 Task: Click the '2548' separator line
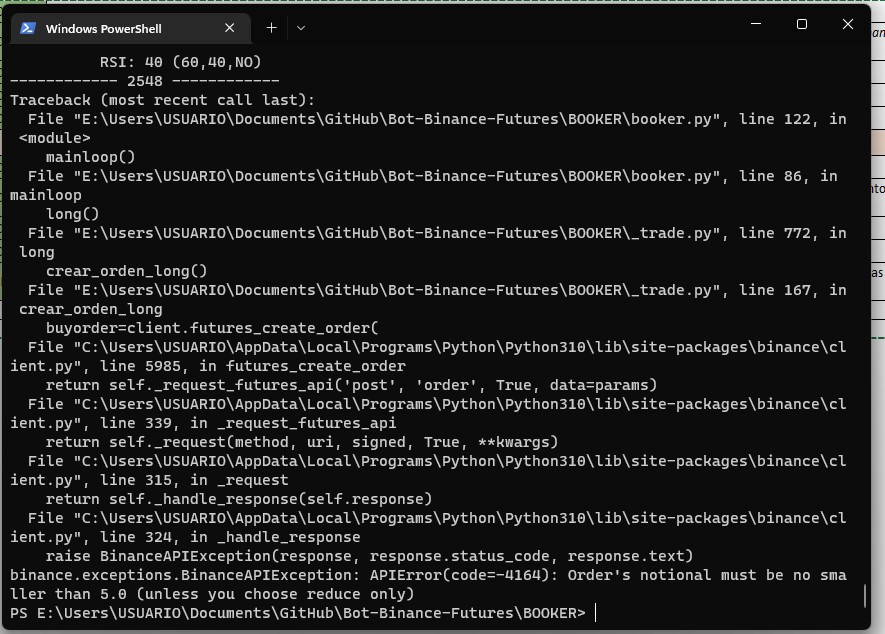pos(144,81)
